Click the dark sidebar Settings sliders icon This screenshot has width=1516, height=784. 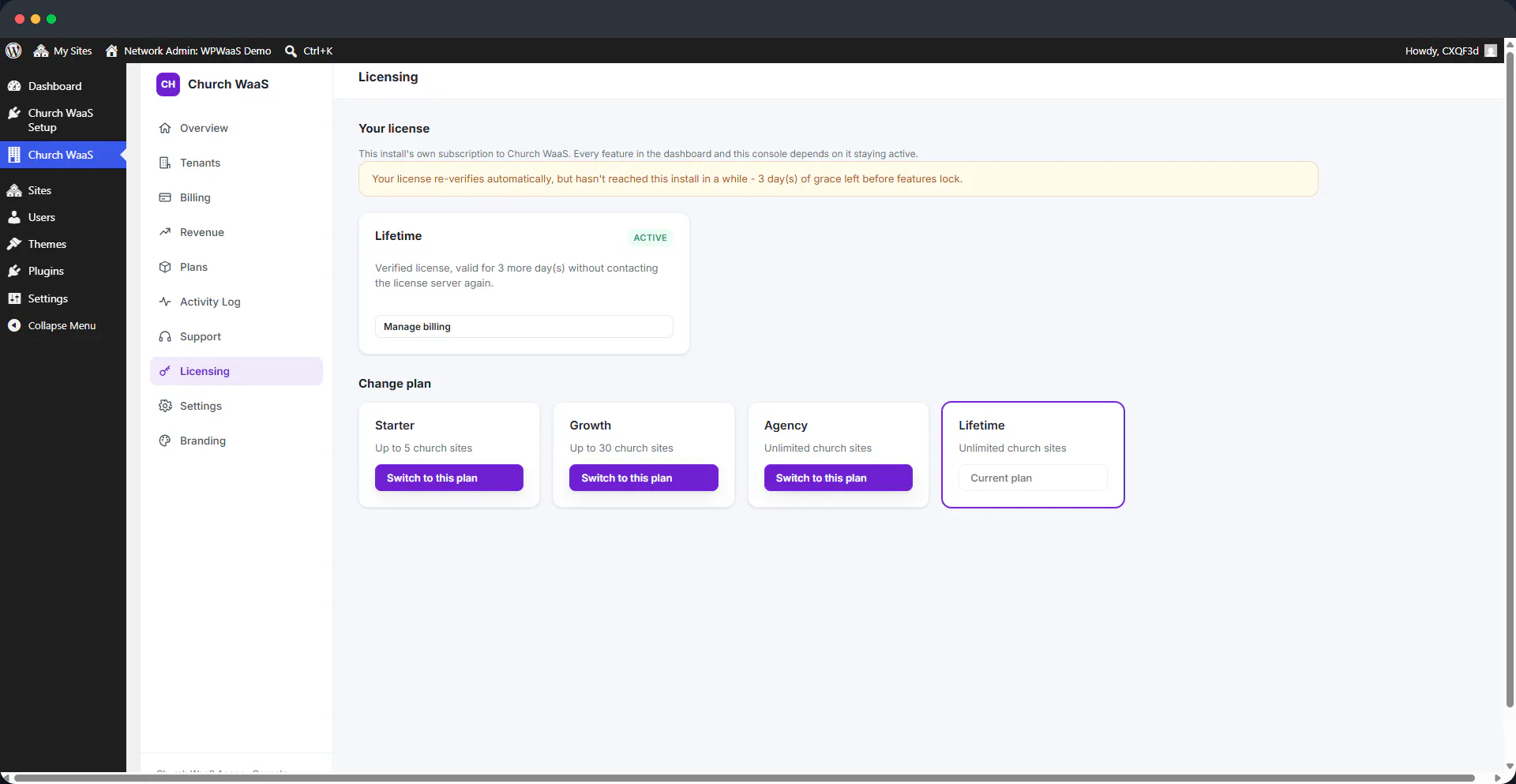click(14, 298)
